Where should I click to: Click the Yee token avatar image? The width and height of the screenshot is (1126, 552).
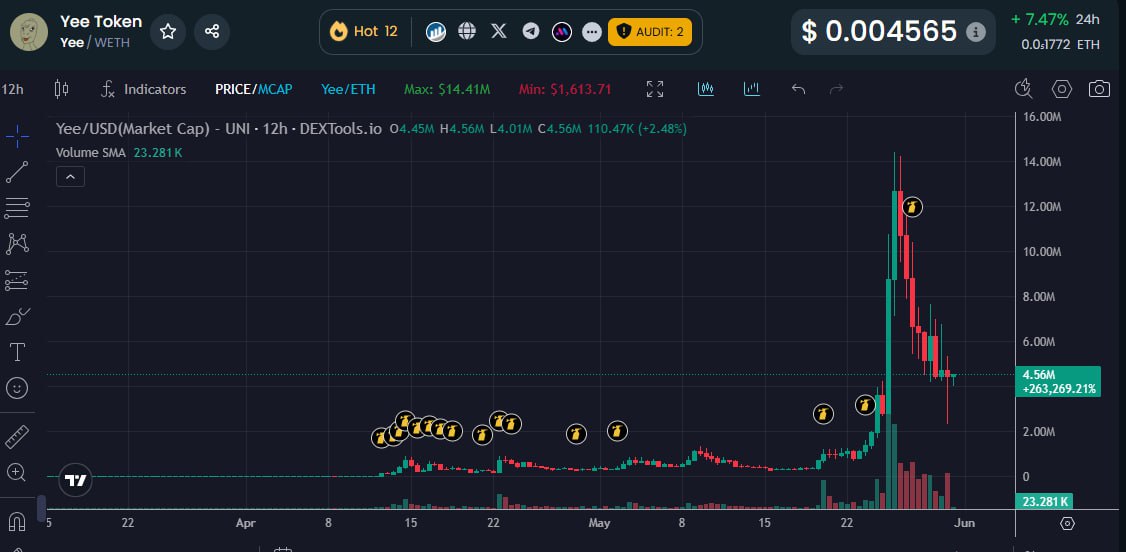(29, 32)
